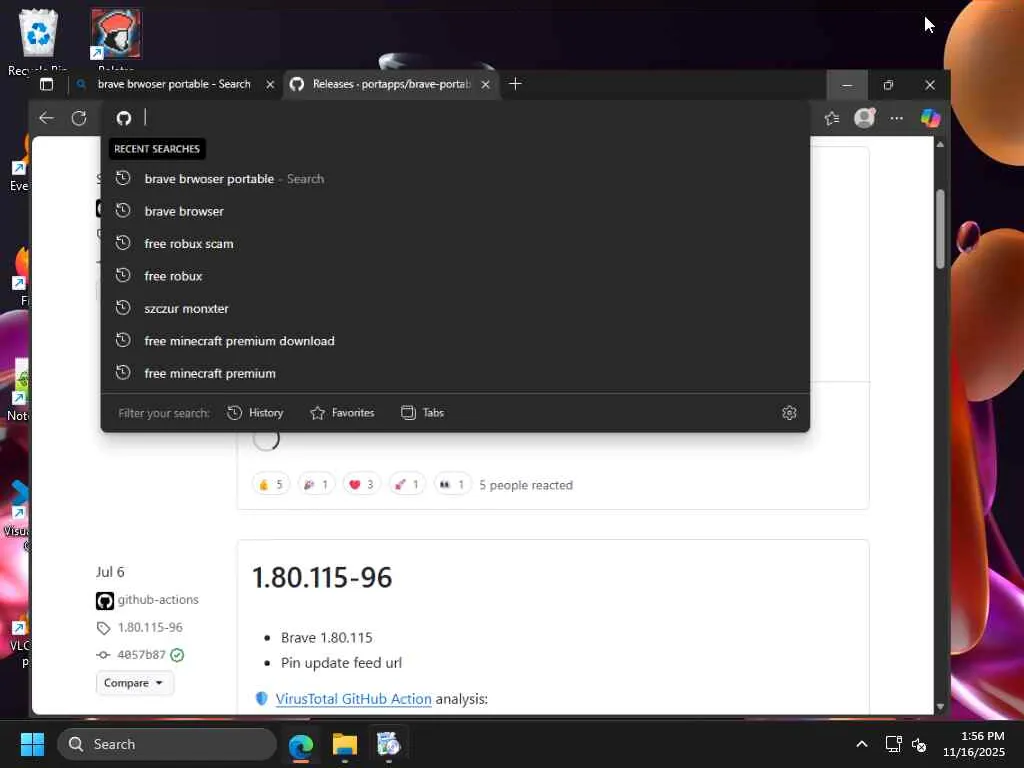Open network status tray icon
This screenshot has width=1024, height=768.
pos(893,744)
